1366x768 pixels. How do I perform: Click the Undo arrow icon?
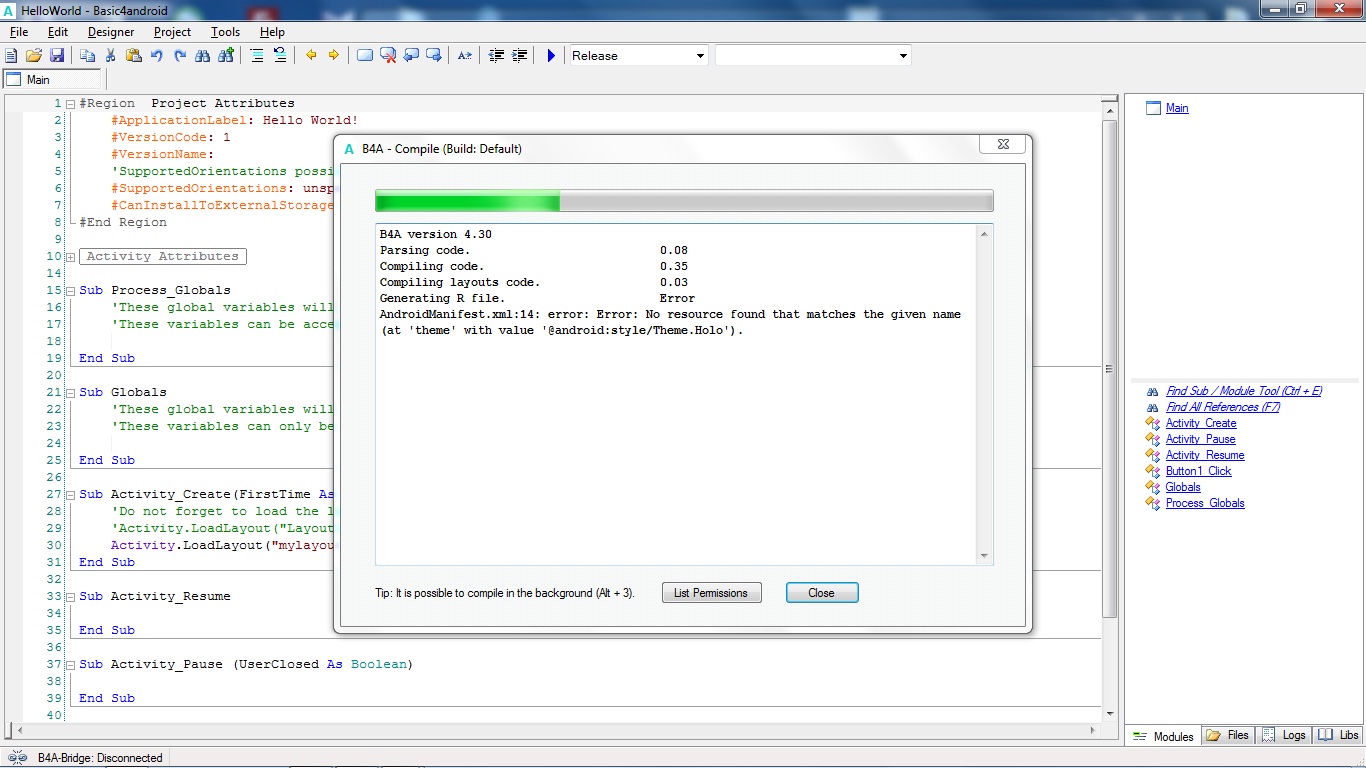157,56
